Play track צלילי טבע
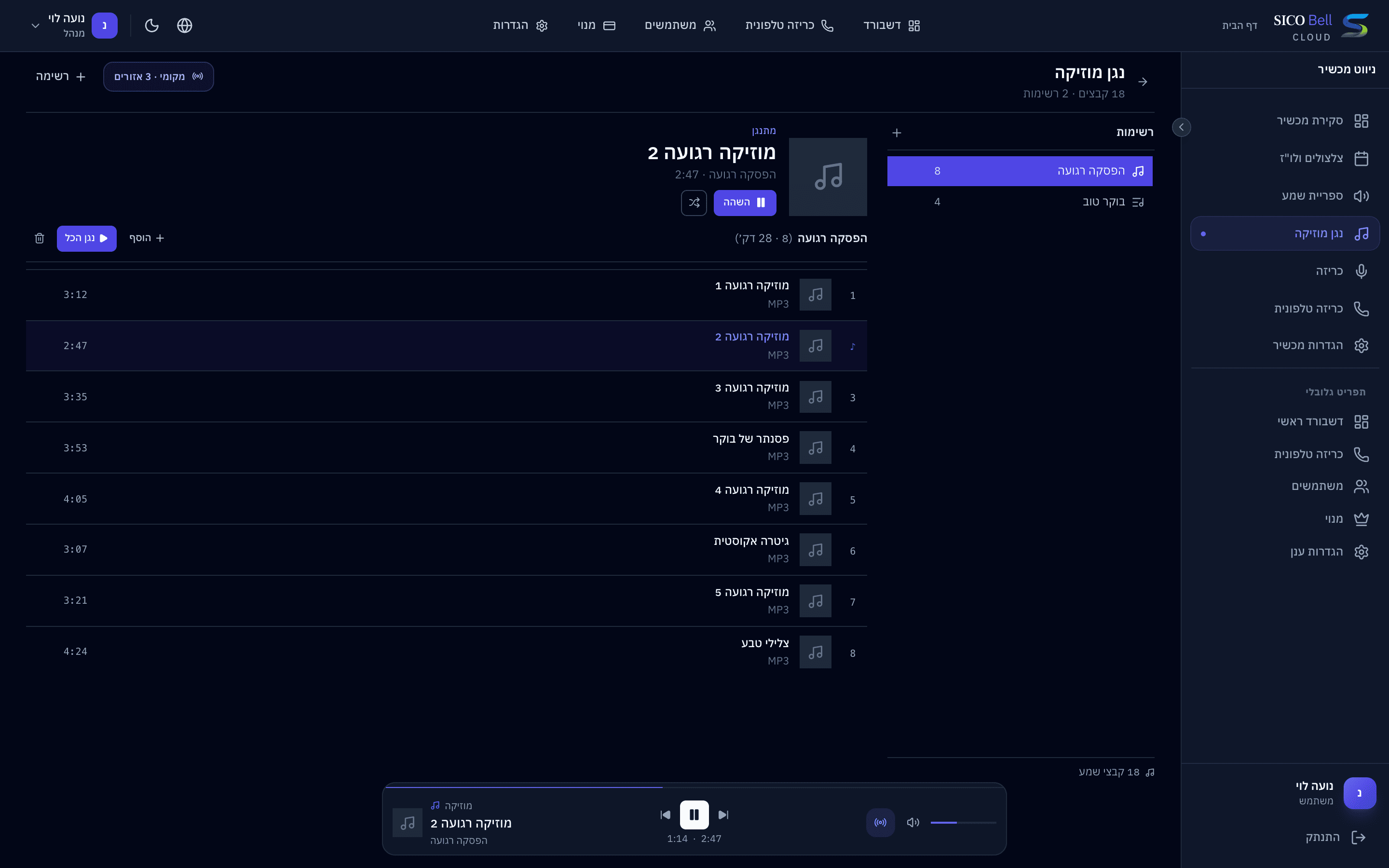Image resolution: width=1389 pixels, height=868 pixels. tap(446, 652)
